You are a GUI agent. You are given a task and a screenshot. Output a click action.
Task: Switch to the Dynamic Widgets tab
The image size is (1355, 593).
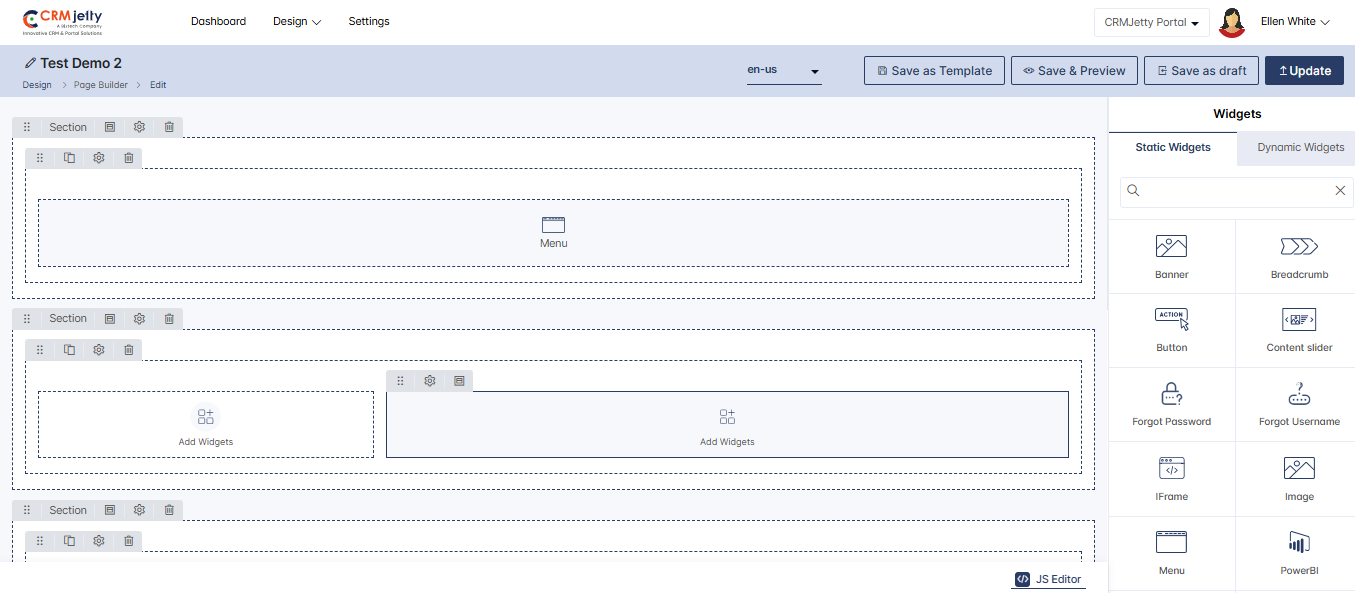[x=1300, y=147]
